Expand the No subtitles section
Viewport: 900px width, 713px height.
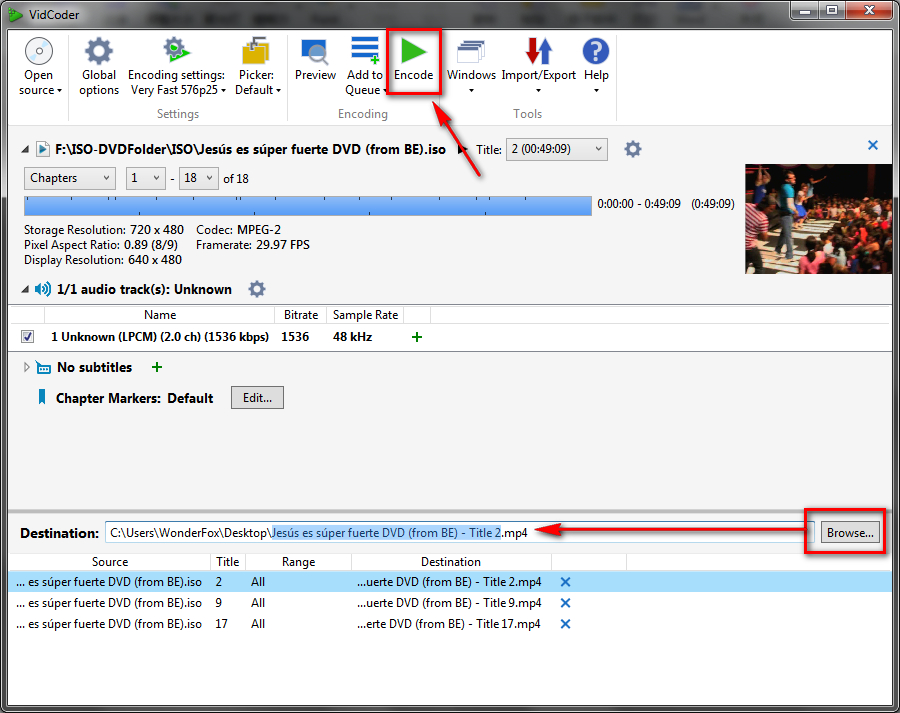click(x=26, y=367)
